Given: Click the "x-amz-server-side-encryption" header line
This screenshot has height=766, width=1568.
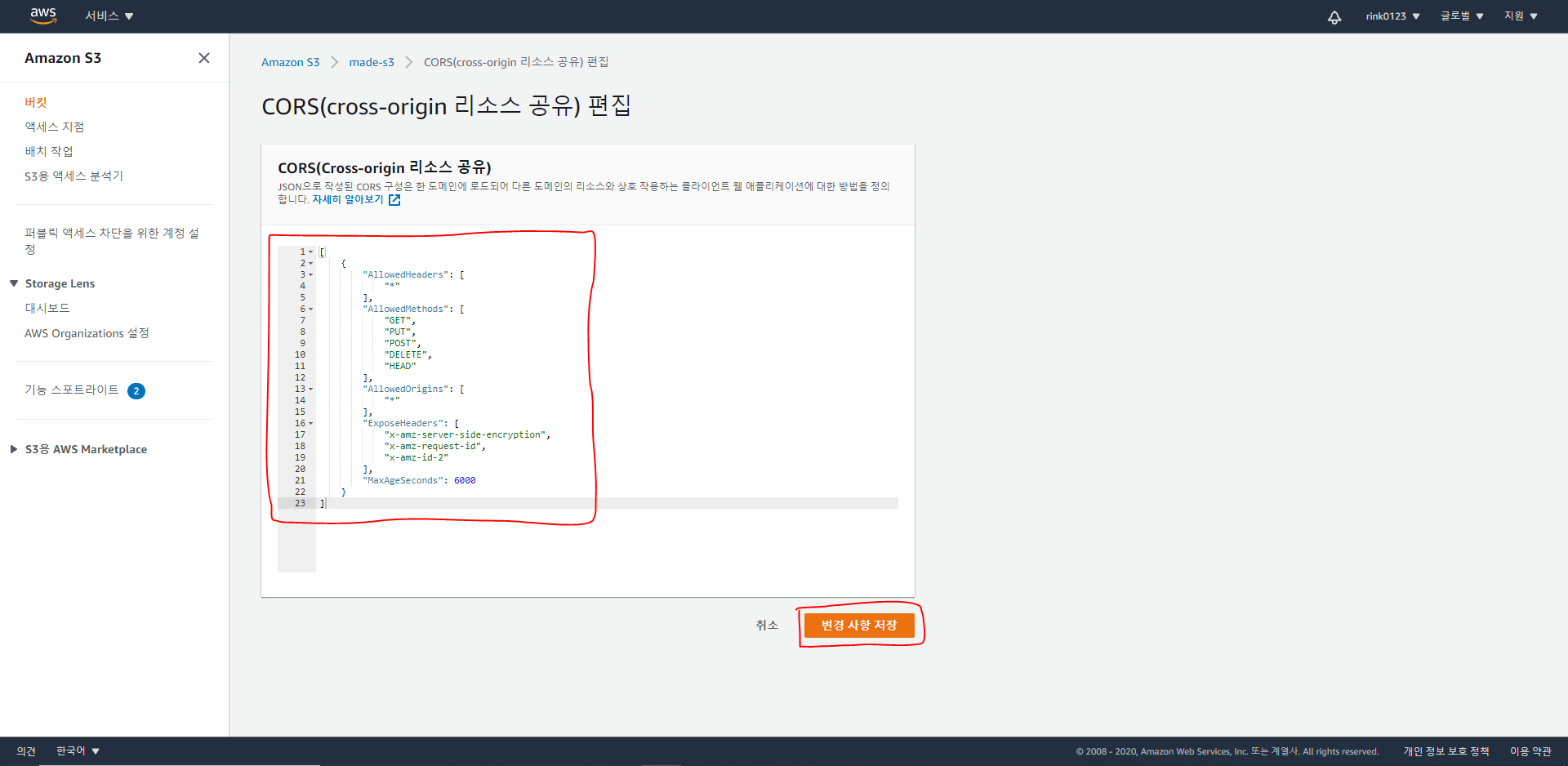Looking at the screenshot, I should [x=465, y=435].
